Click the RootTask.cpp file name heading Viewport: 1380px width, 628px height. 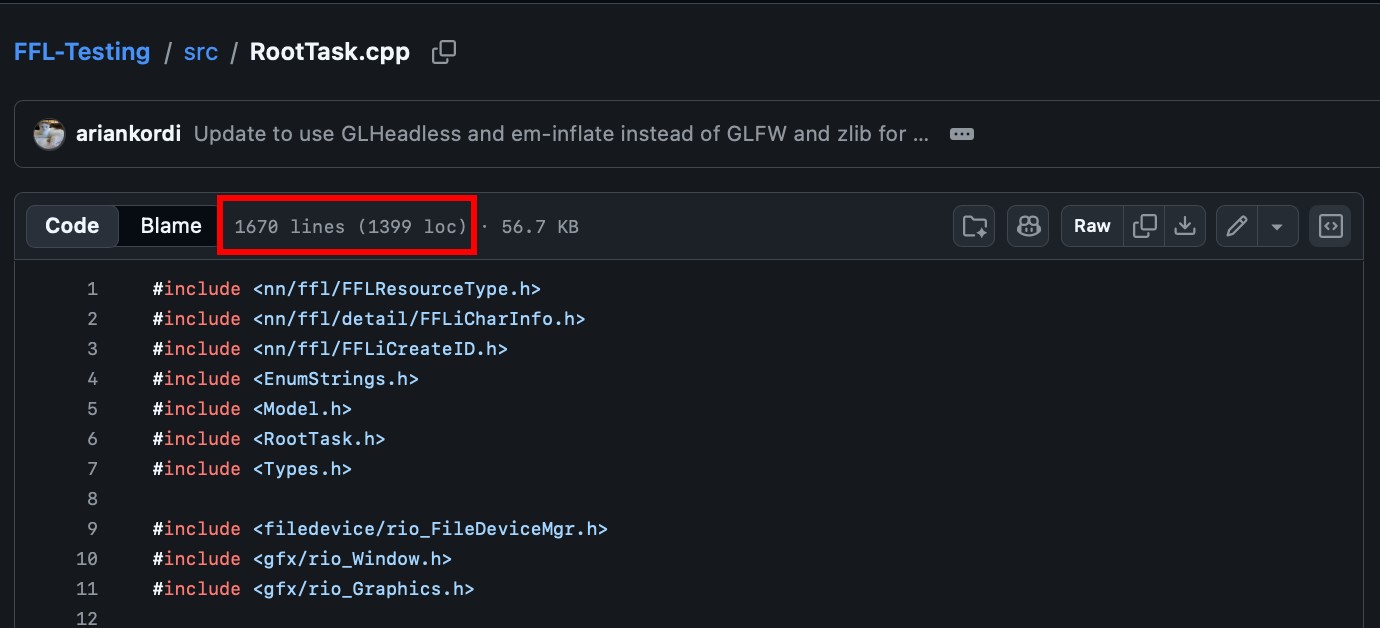[330, 52]
